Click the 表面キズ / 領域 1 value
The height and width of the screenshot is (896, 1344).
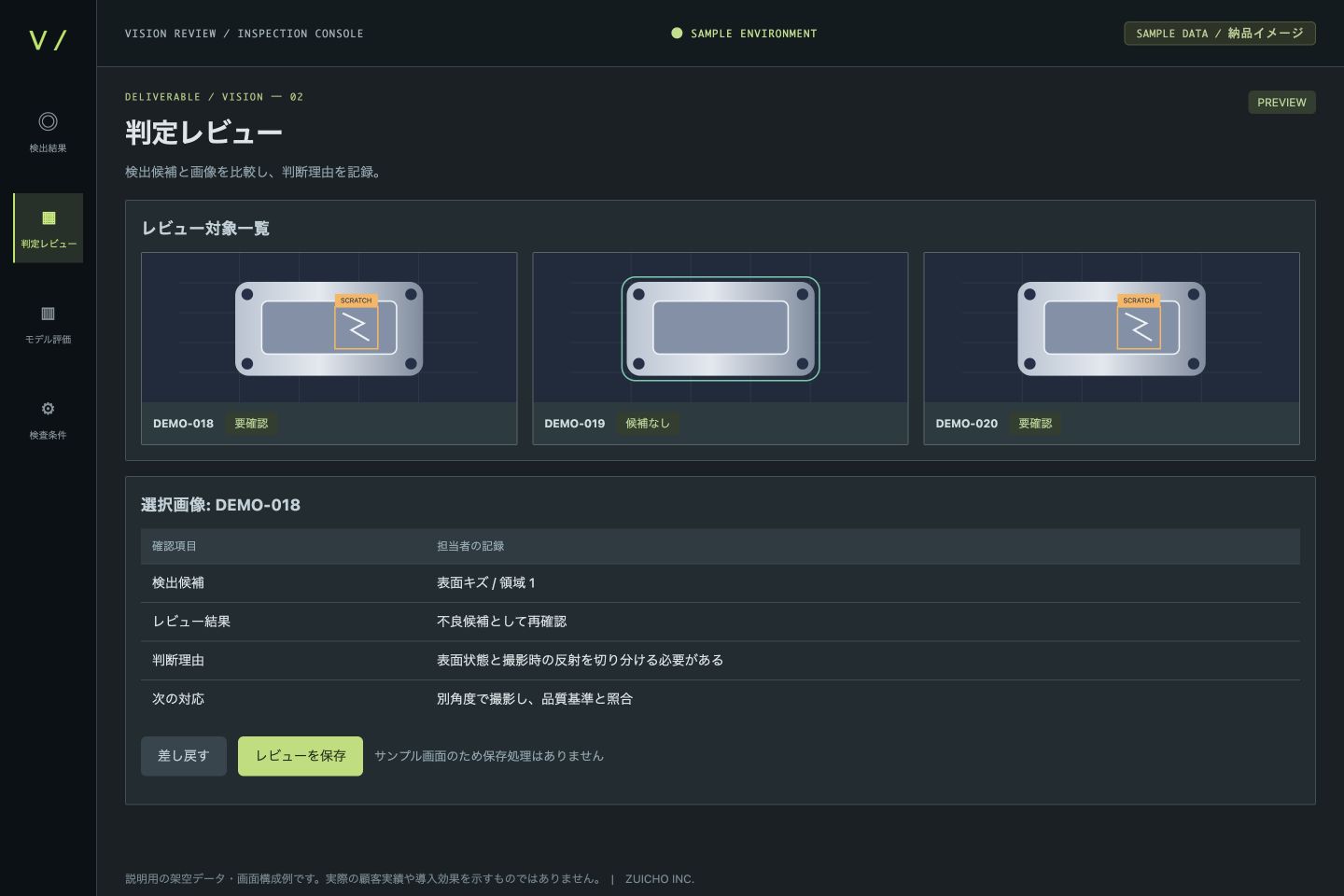(x=486, y=582)
